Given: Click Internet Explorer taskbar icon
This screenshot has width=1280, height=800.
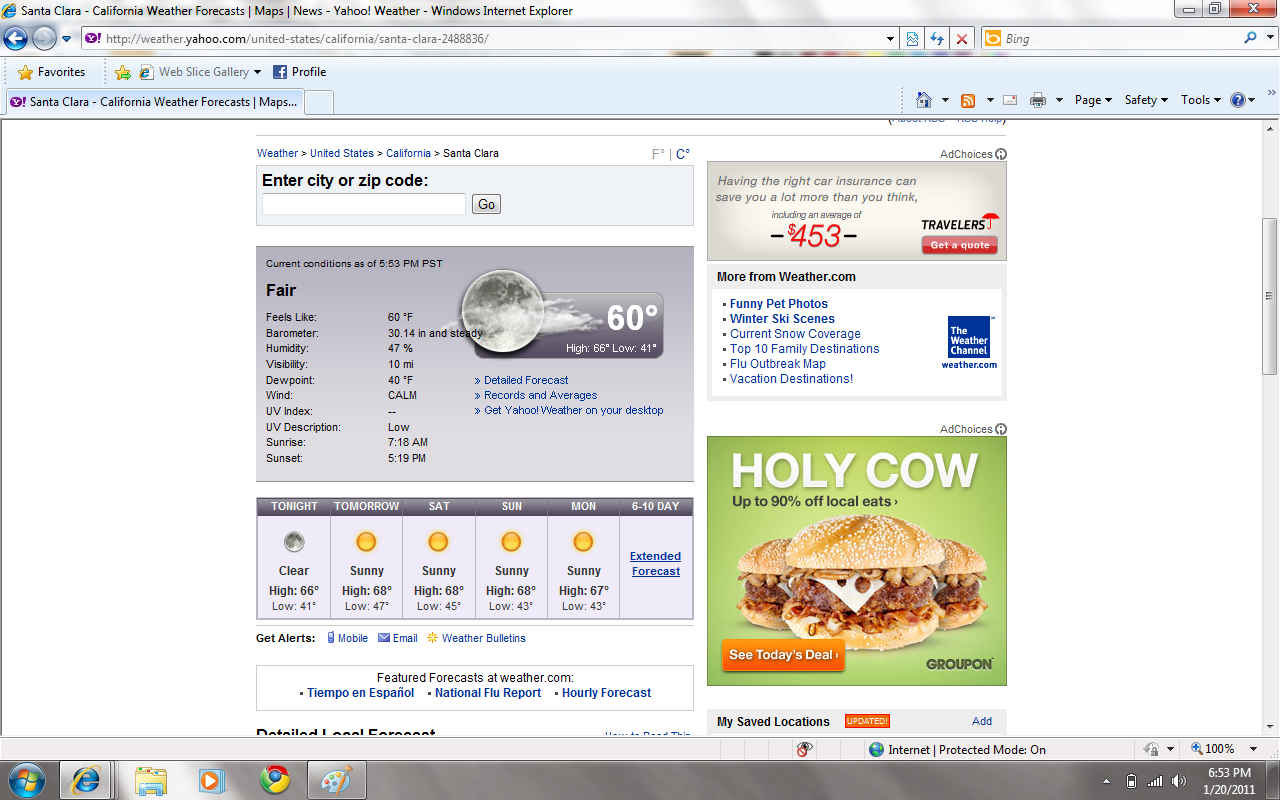Looking at the screenshot, I should 84,780.
